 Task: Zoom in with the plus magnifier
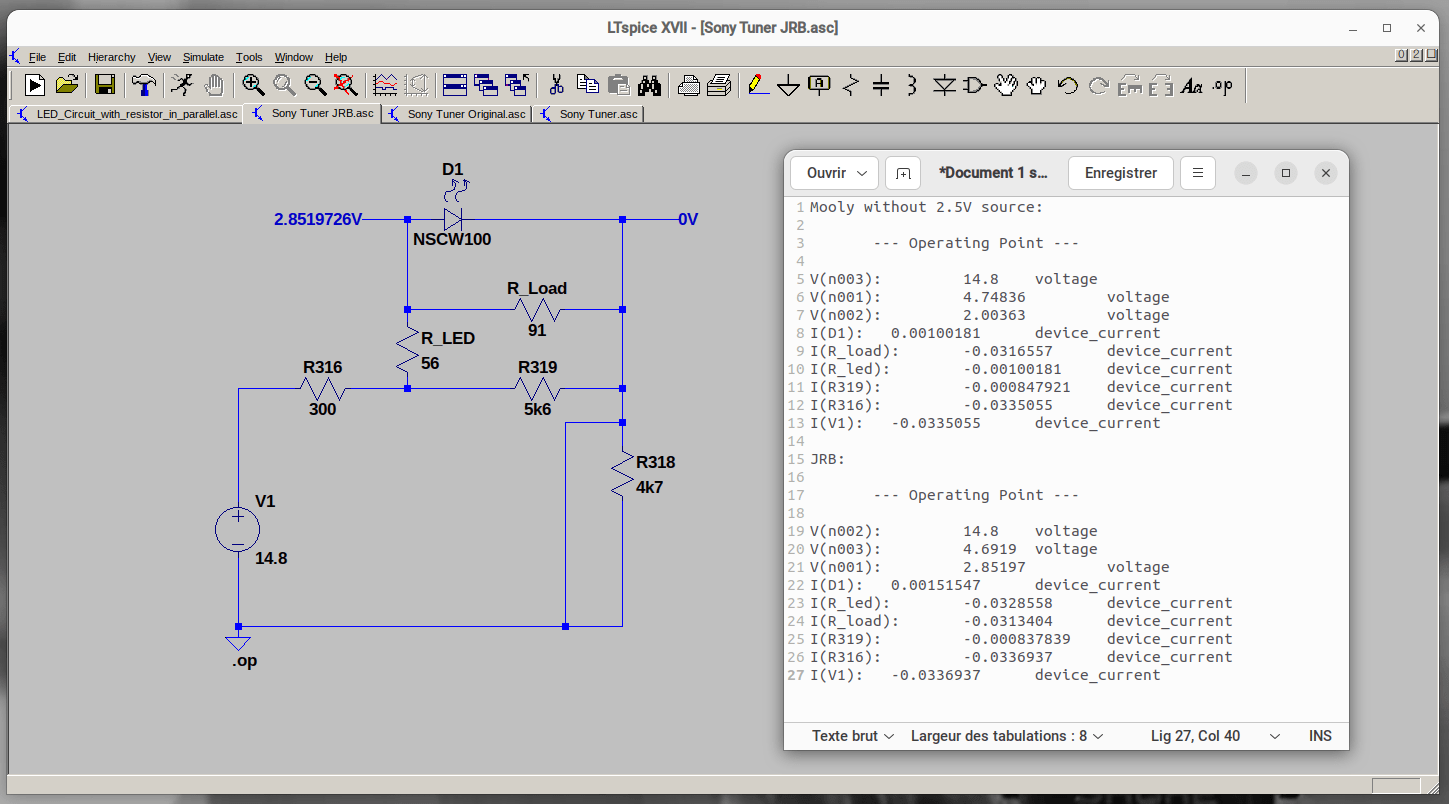(x=253, y=85)
